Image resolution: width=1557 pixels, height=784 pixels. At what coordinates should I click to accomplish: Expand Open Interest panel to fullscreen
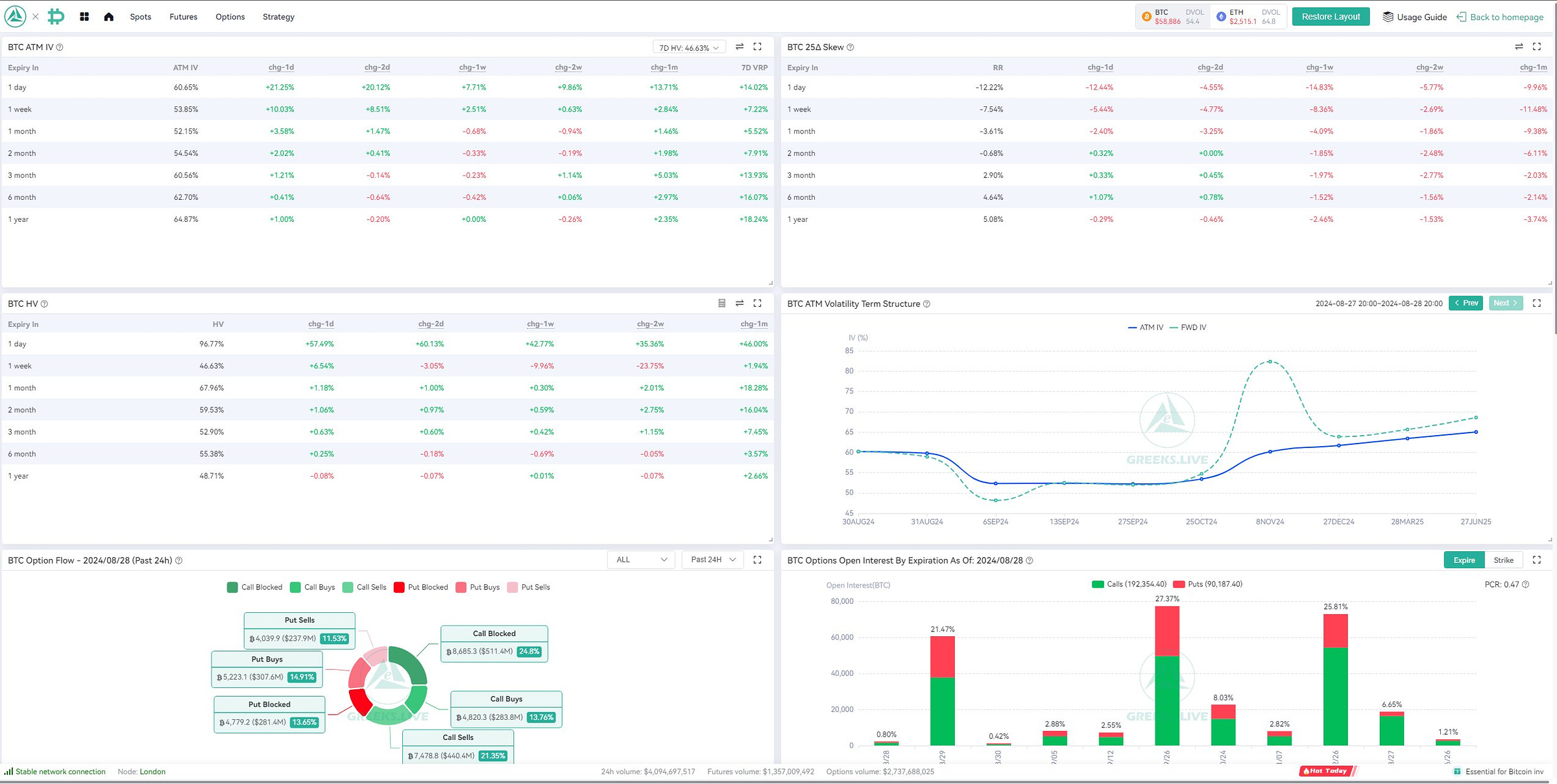click(1537, 560)
